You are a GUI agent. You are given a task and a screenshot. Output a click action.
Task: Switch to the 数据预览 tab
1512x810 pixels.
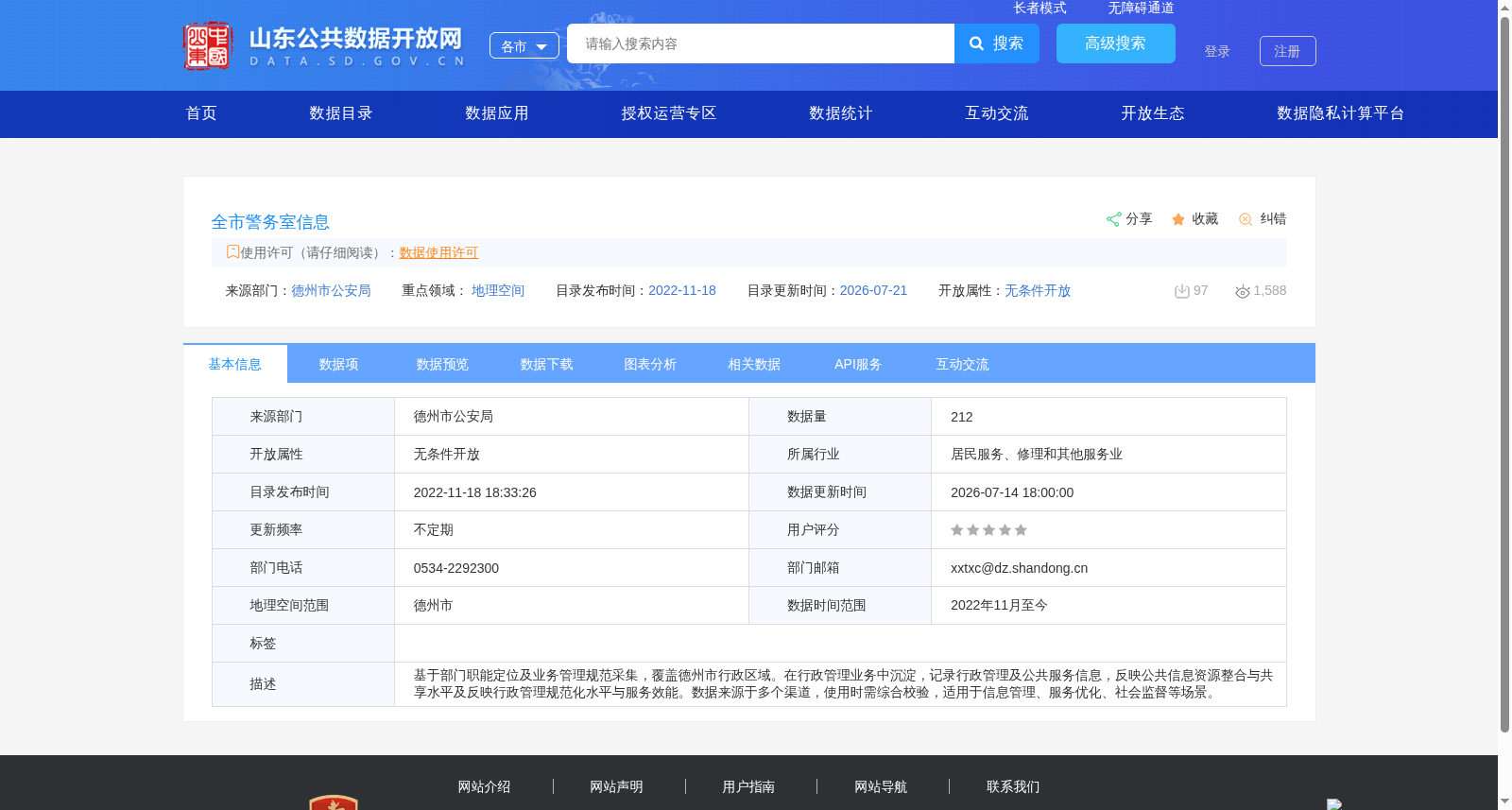(x=443, y=364)
